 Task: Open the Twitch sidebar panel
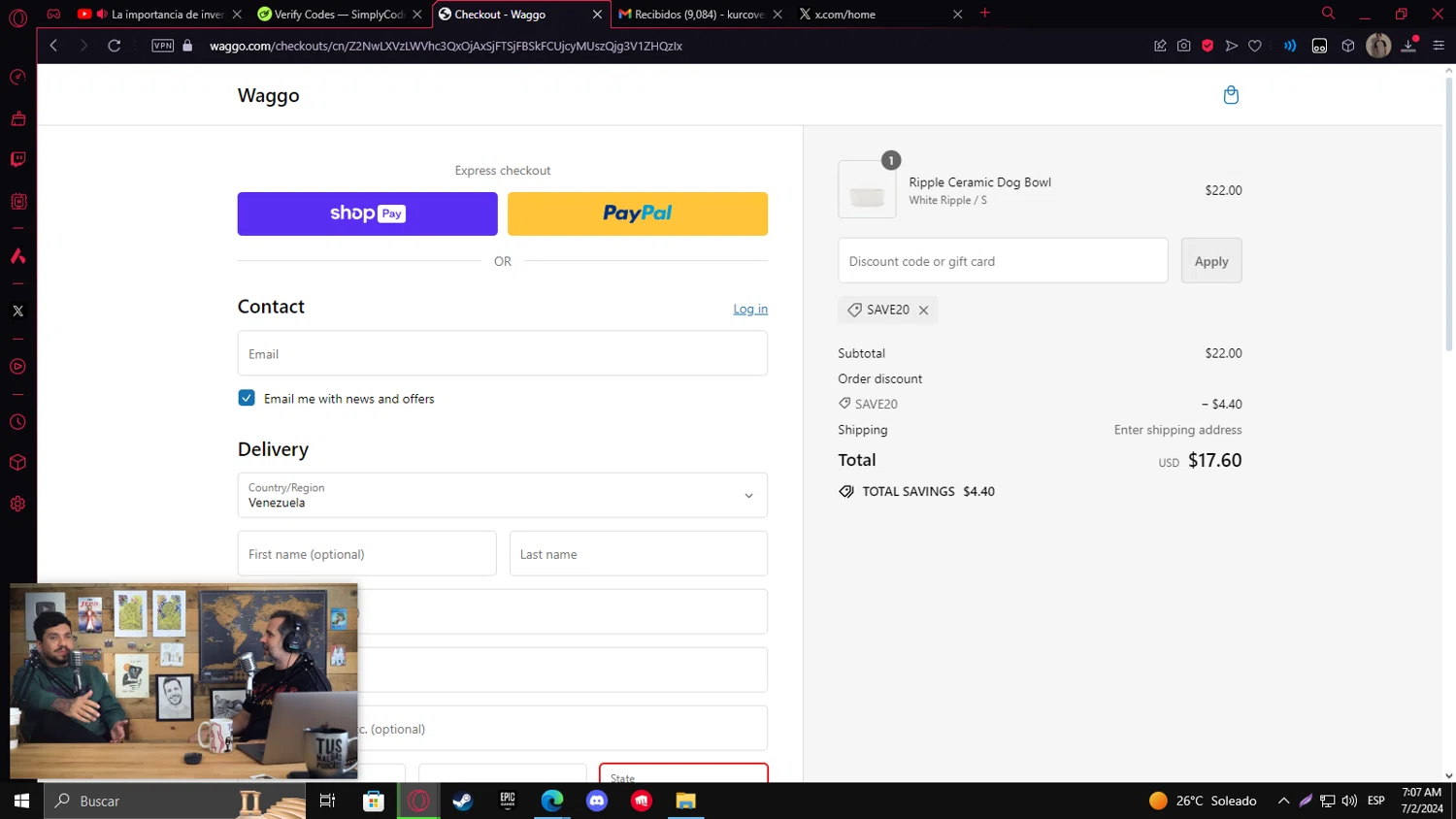click(17, 160)
